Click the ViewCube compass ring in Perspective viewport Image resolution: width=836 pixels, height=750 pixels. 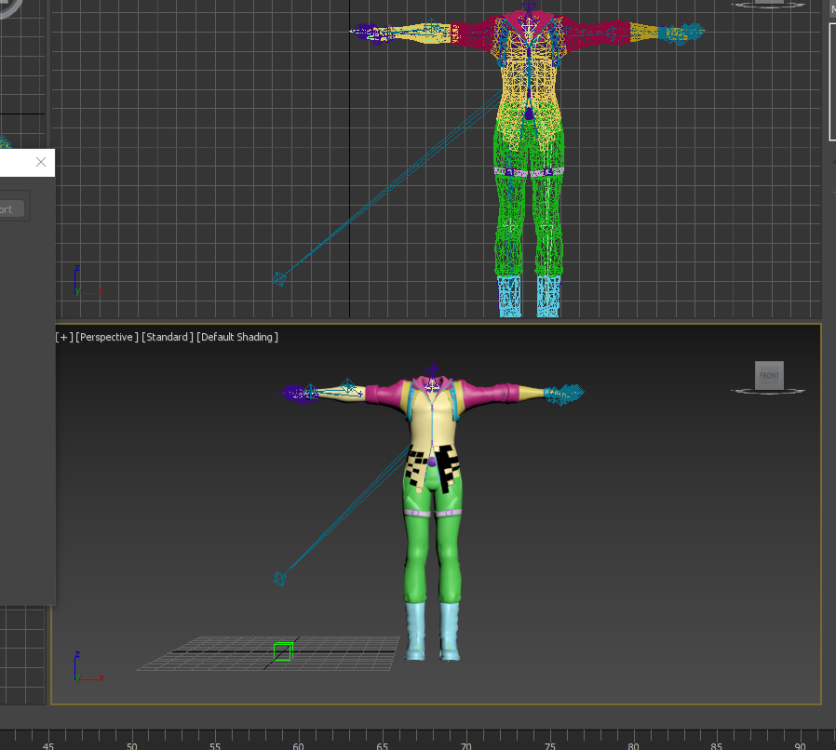[768, 391]
